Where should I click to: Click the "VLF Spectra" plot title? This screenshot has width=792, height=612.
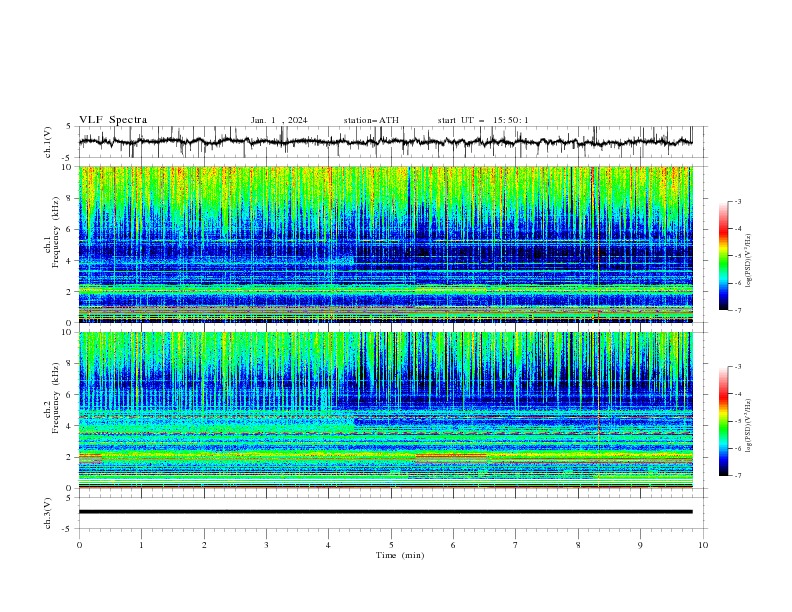tap(113, 120)
